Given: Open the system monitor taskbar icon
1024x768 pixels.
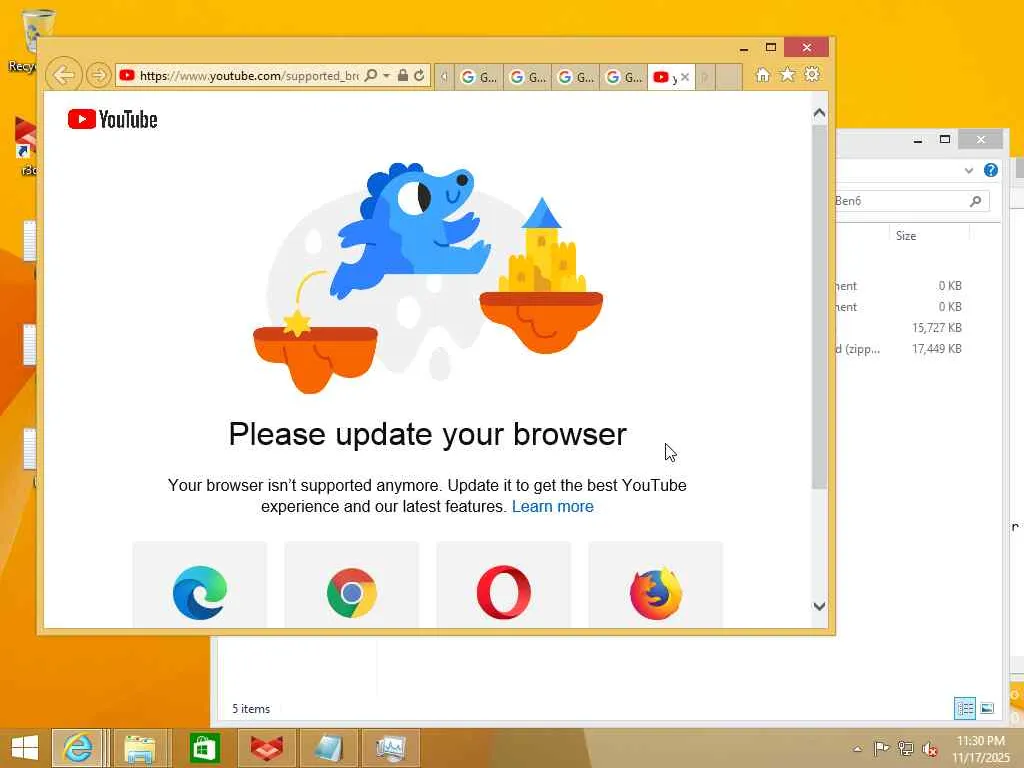Looking at the screenshot, I should pyautogui.click(x=391, y=748).
